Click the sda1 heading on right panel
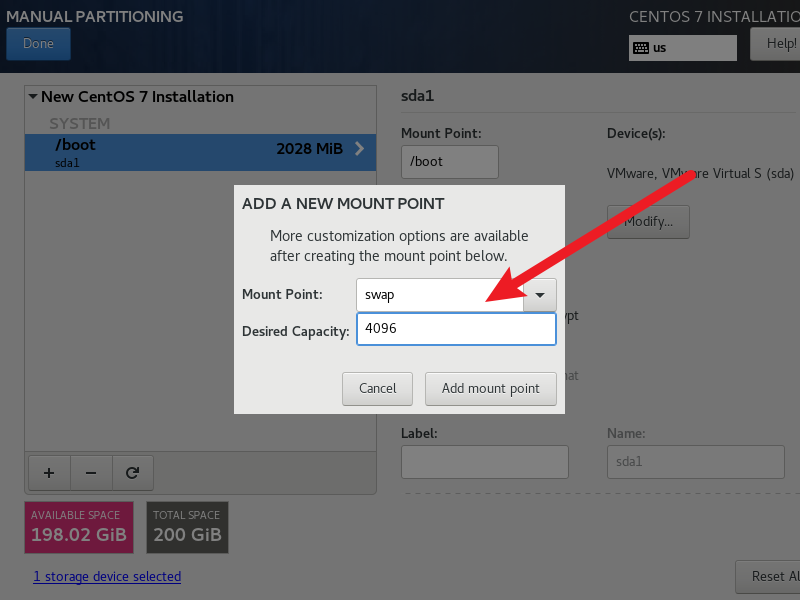This screenshot has width=800, height=600. point(417,96)
